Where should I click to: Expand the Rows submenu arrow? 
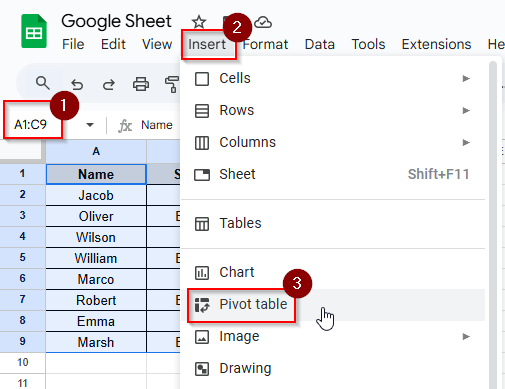[466, 110]
